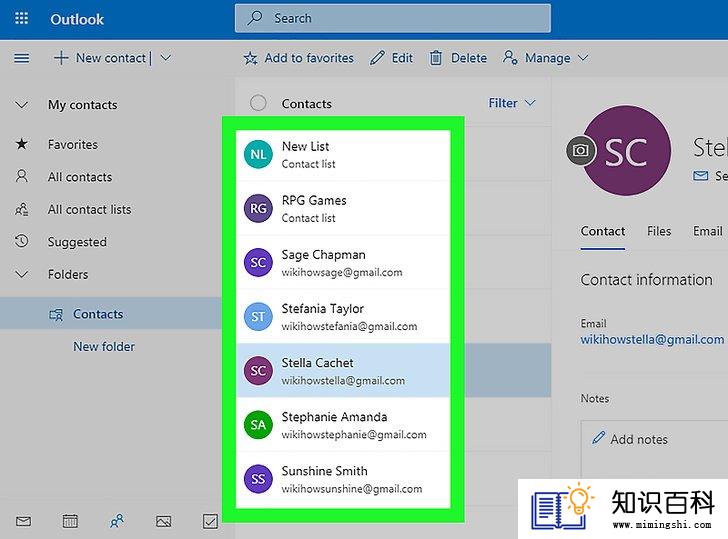The width and height of the screenshot is (728, 539).
Task: Click the ST avatar of Stefania Taylor
Action: click(x=258, y=317)
